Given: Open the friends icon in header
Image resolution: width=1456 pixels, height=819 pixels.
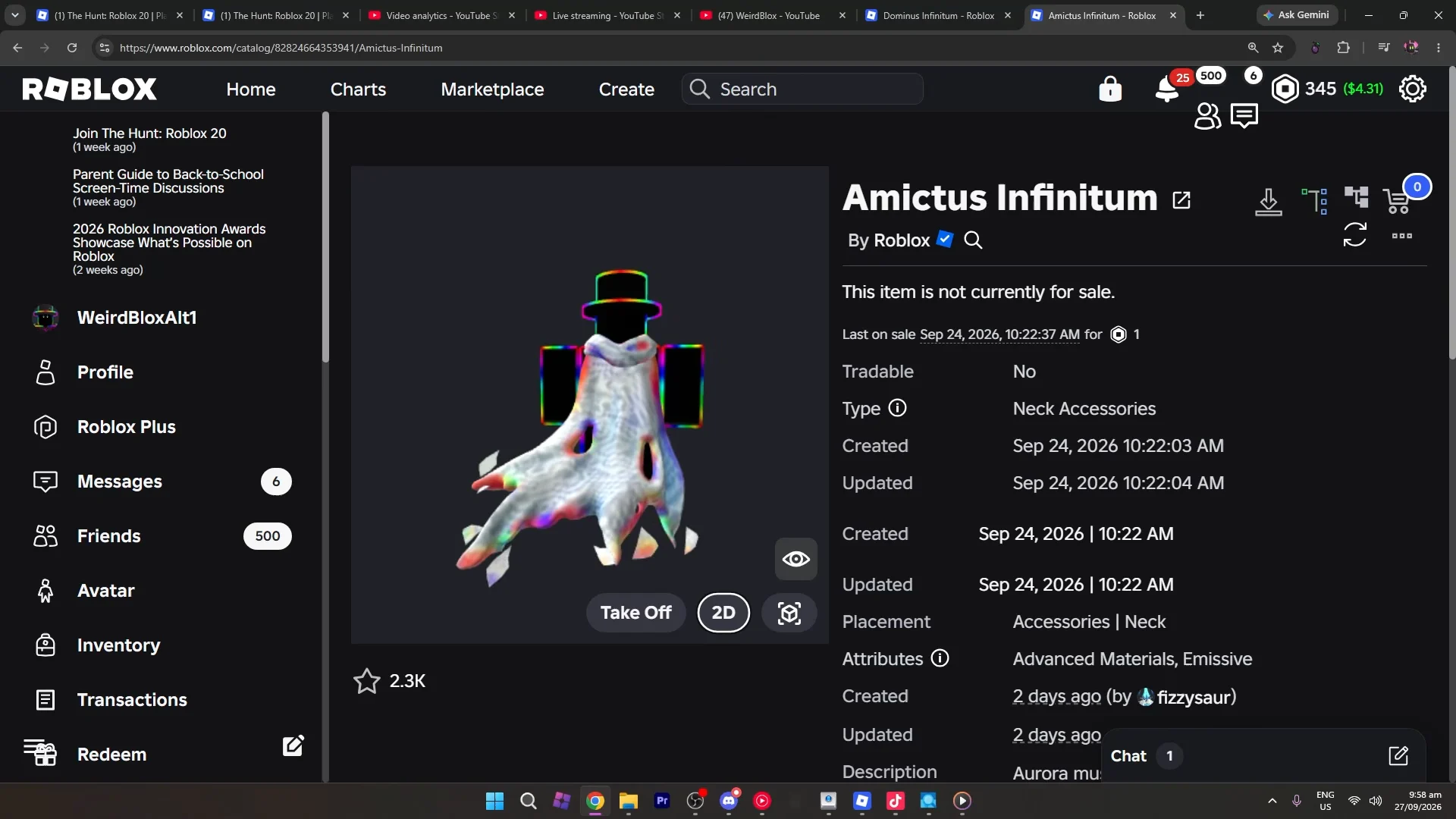Looking at the screenshot, I should coord(1207,116).
